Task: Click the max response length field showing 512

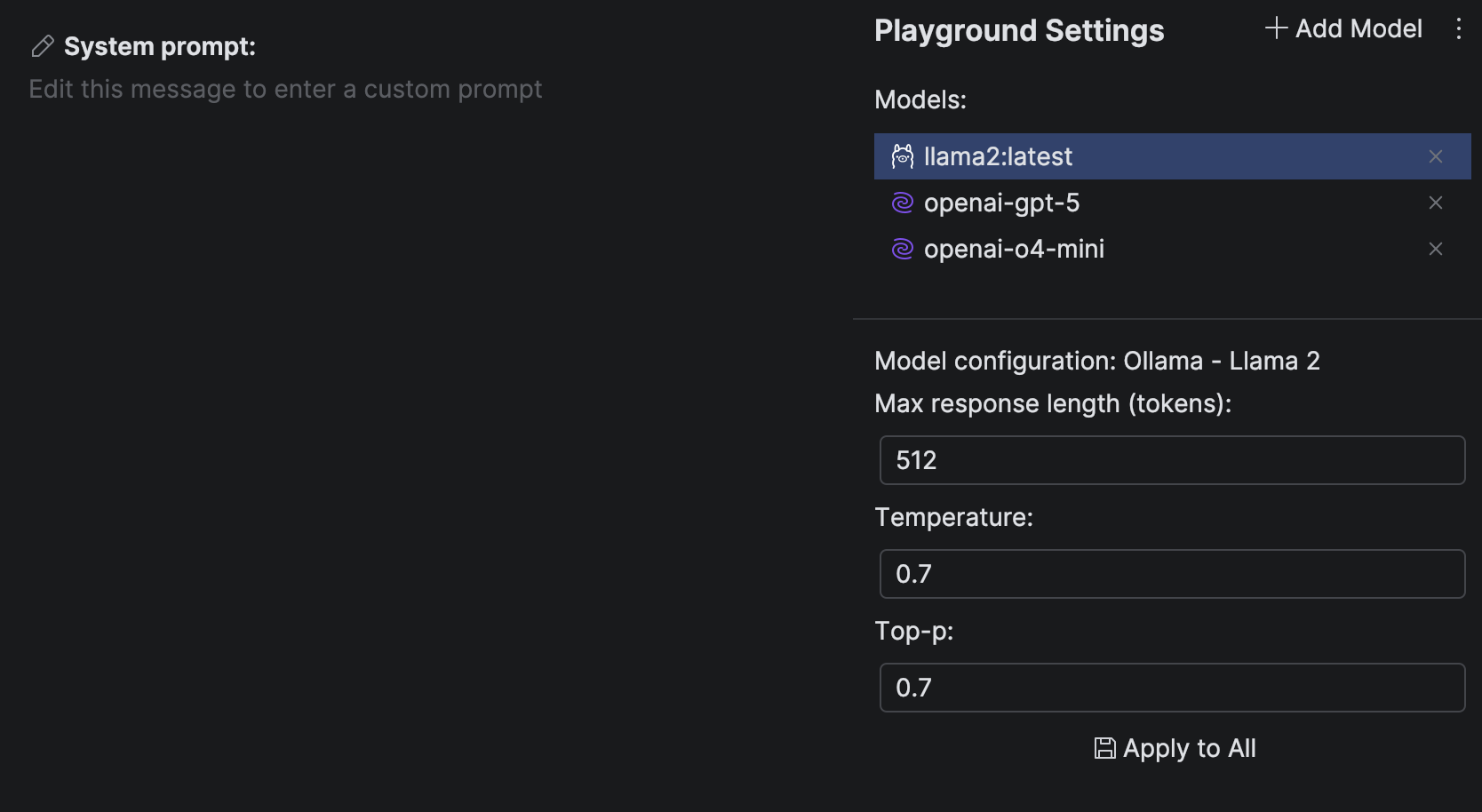Action: tap(1171, 460)
